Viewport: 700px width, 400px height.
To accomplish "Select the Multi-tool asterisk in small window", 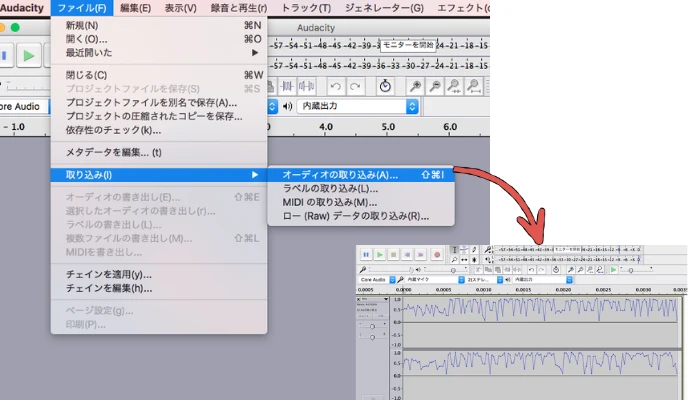I will click(474, 259).
